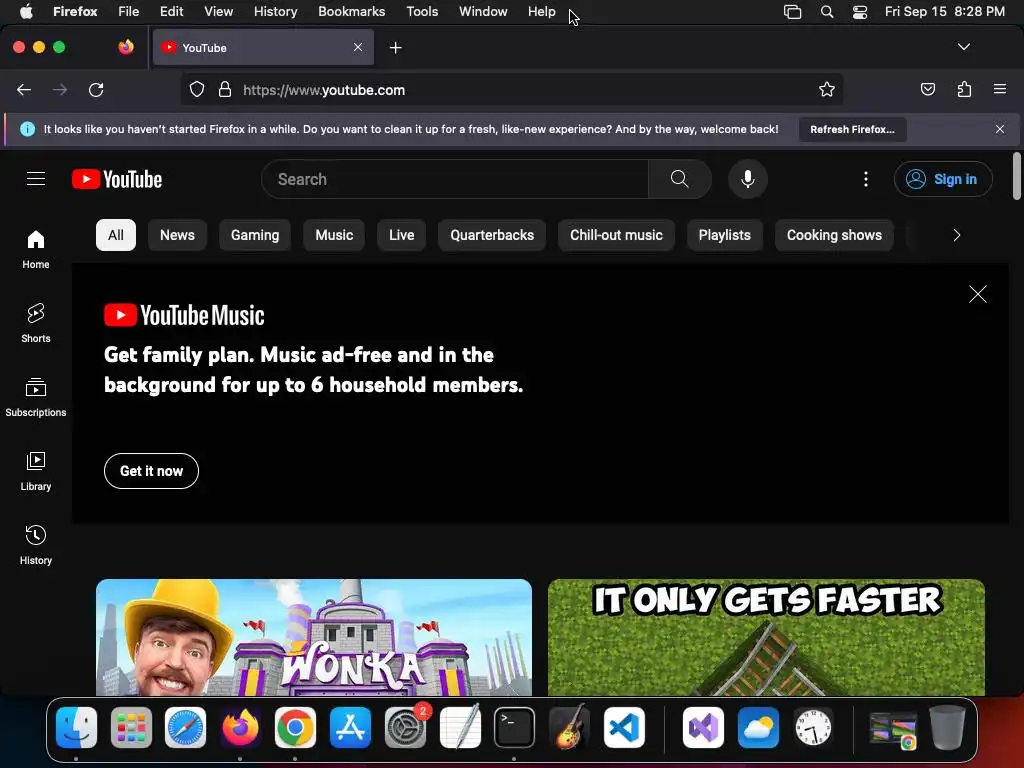
Task: Save page to Pocket
Action: click(927, 89)
